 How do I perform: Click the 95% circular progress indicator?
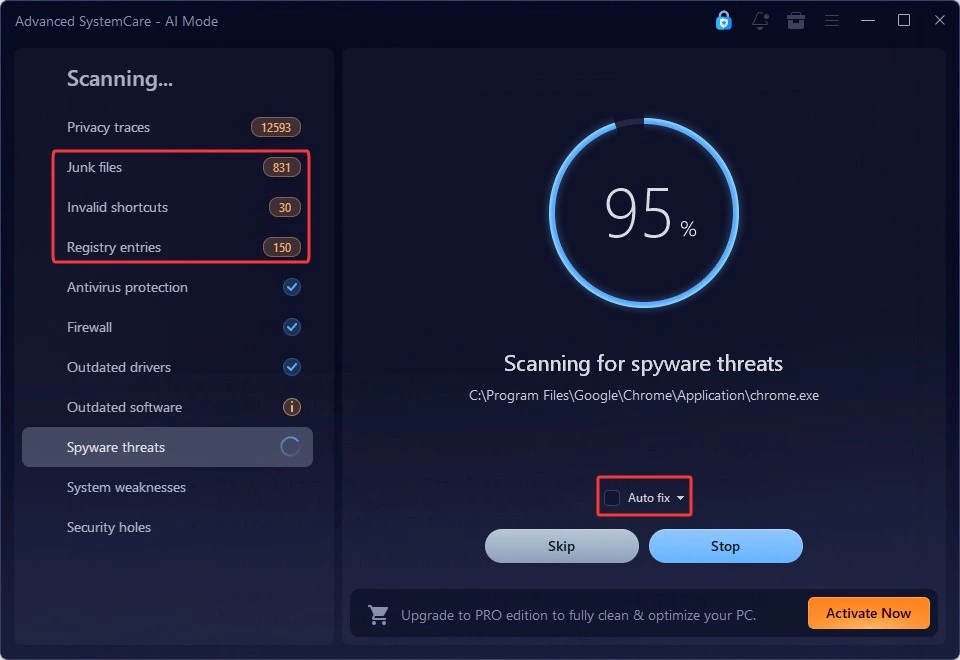[643, 212]
